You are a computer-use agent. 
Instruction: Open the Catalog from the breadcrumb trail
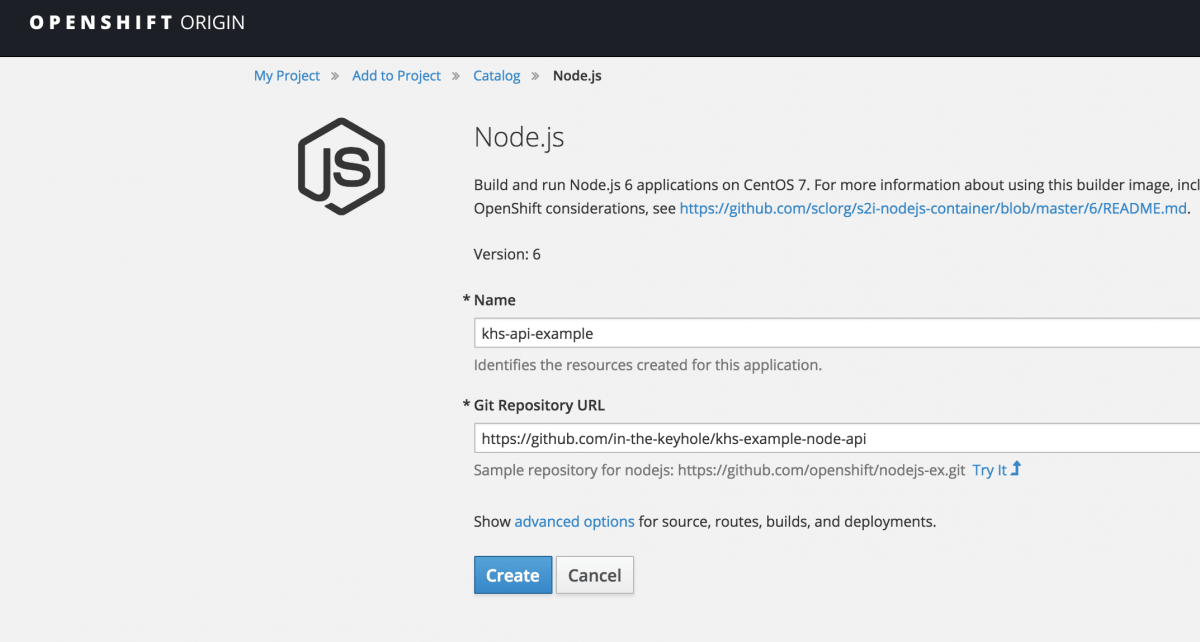pos(496,75)
